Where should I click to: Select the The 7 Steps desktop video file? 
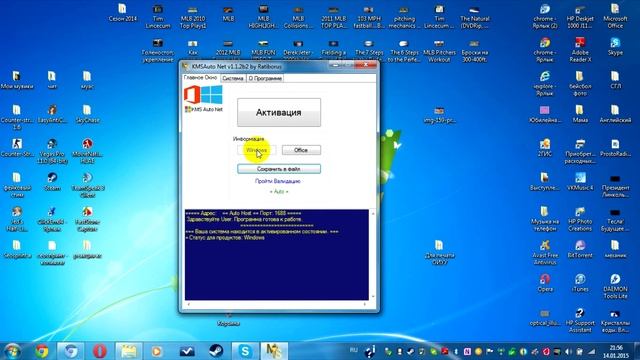(x=369, y=49)
